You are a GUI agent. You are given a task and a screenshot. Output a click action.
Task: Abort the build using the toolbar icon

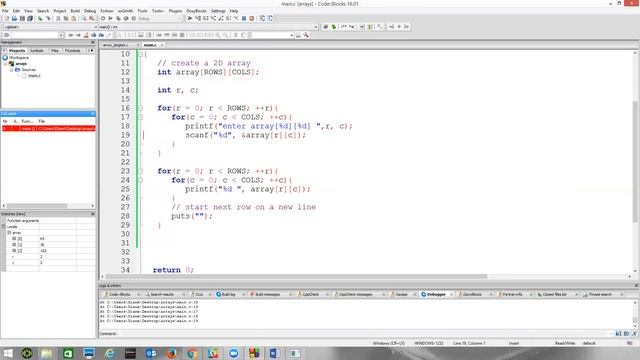(134, 18)
